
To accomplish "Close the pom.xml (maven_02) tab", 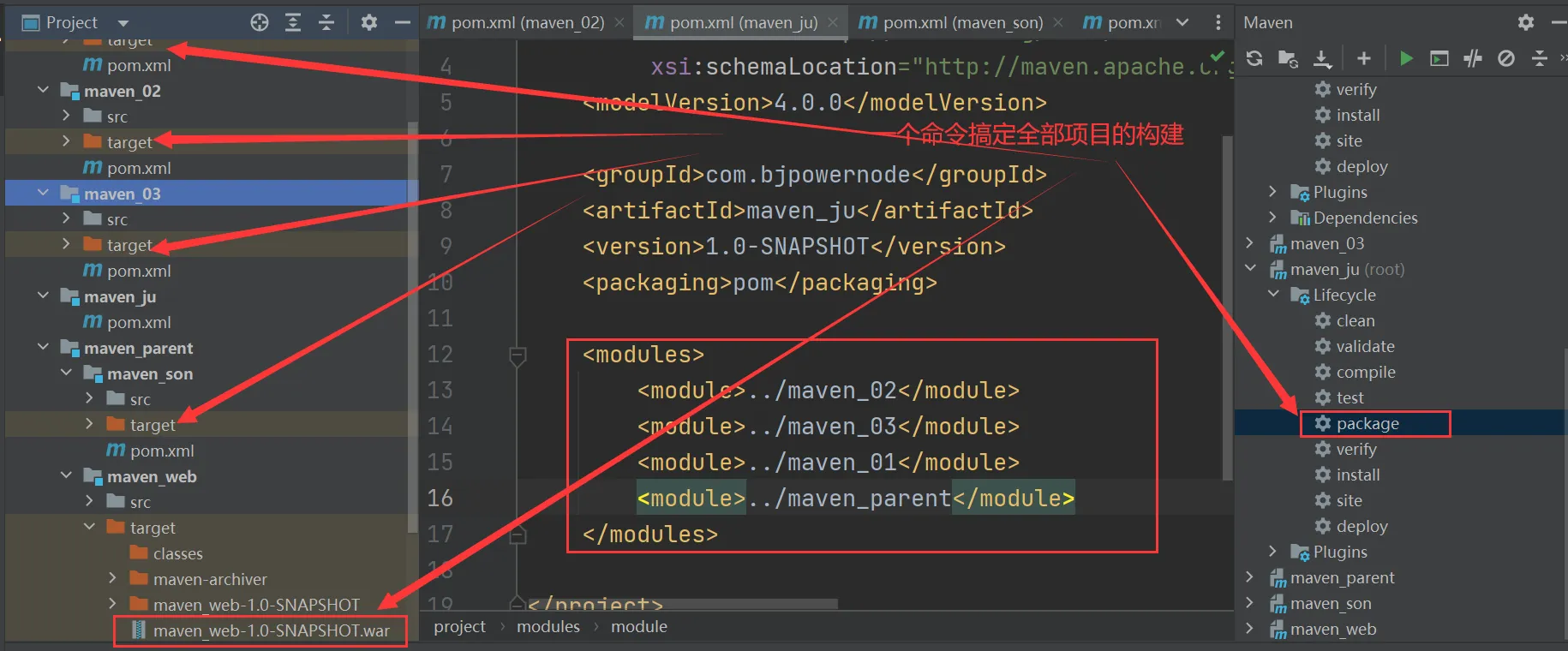I will (619, 22).
